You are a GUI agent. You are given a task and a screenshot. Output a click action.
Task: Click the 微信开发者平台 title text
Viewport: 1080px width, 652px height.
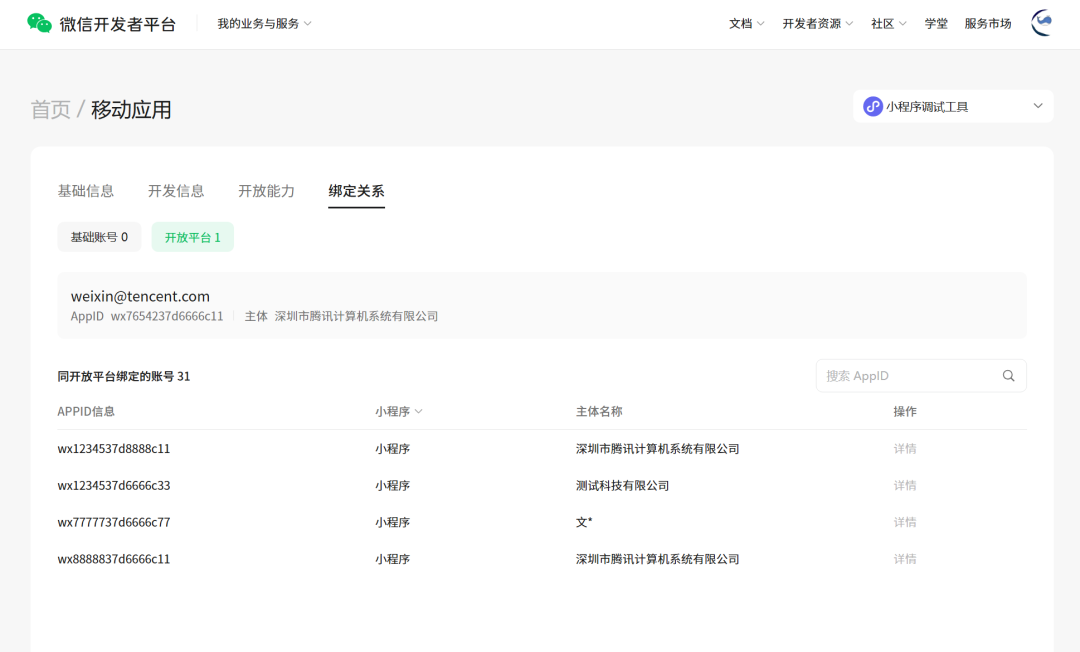[118, 24]
